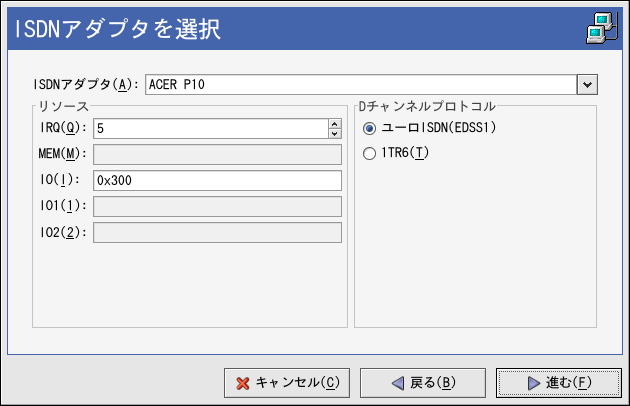630x406 pixels.
Task: Click the ISDNアダプタ(A) label
Action: point(86,84)
